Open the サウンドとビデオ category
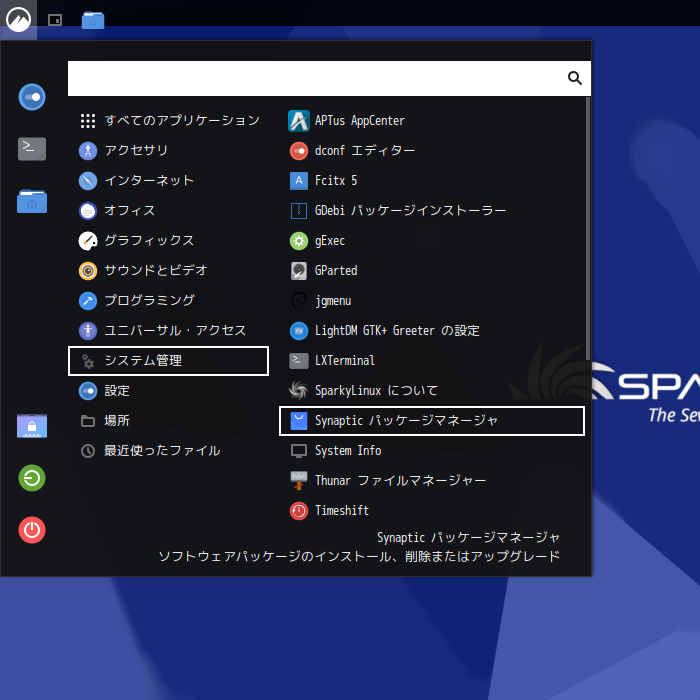700x700 pixels. pyautogui.click(x=168, y=271)
